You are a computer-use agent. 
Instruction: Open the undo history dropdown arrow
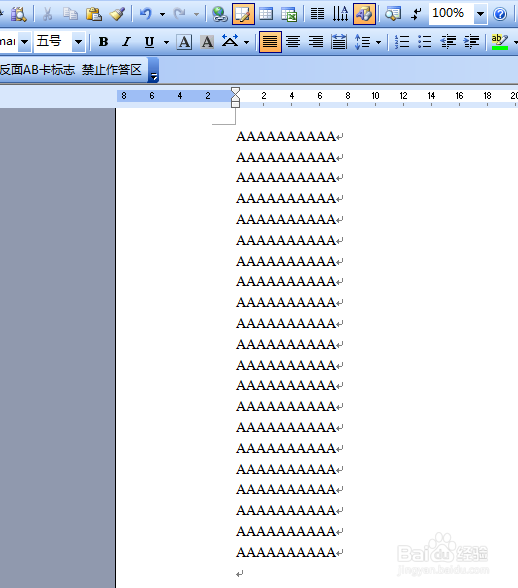(162, 14)
